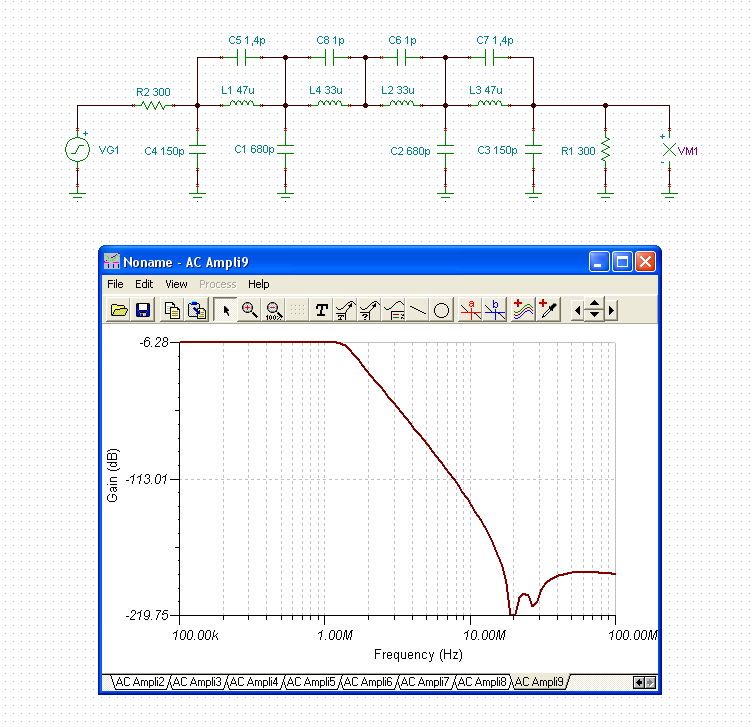The width and height of the screenshot is (756, 727).
Task: Copy the diagram to the clipboard
Action: (x=172, y=310)
